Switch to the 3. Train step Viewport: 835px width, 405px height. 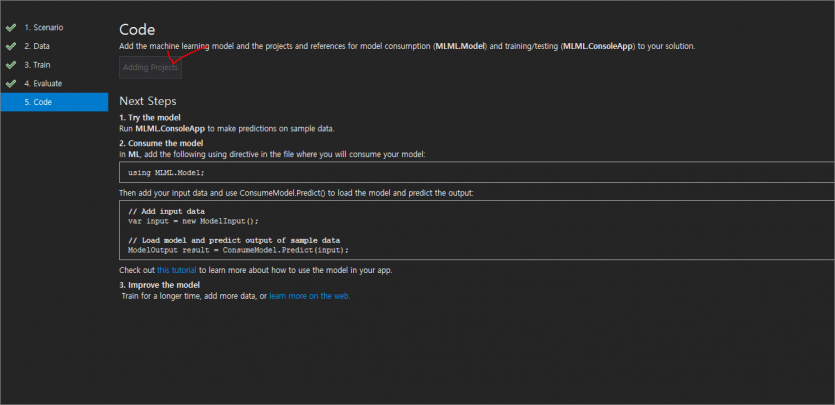pyautogui.click(x=37, y=65)
